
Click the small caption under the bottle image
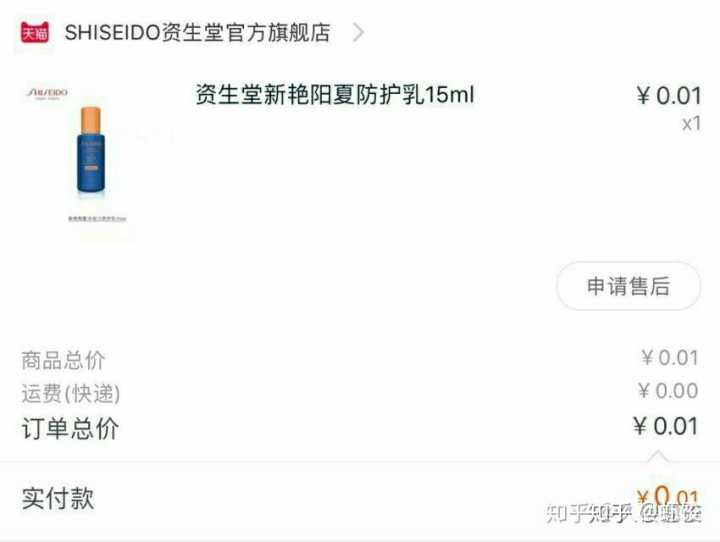click(97, 219)
